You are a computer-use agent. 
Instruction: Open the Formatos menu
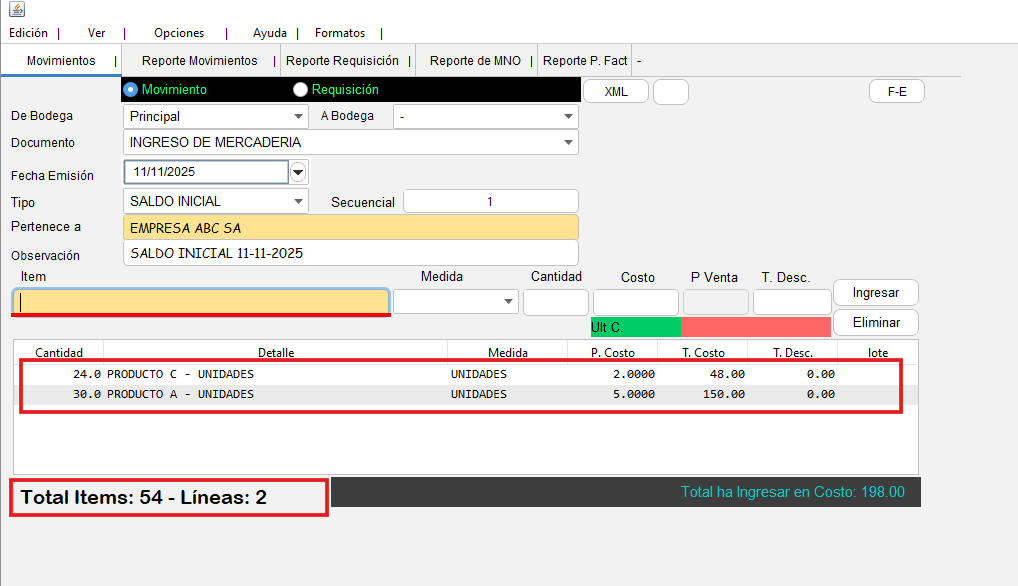(x=340, y=33)
